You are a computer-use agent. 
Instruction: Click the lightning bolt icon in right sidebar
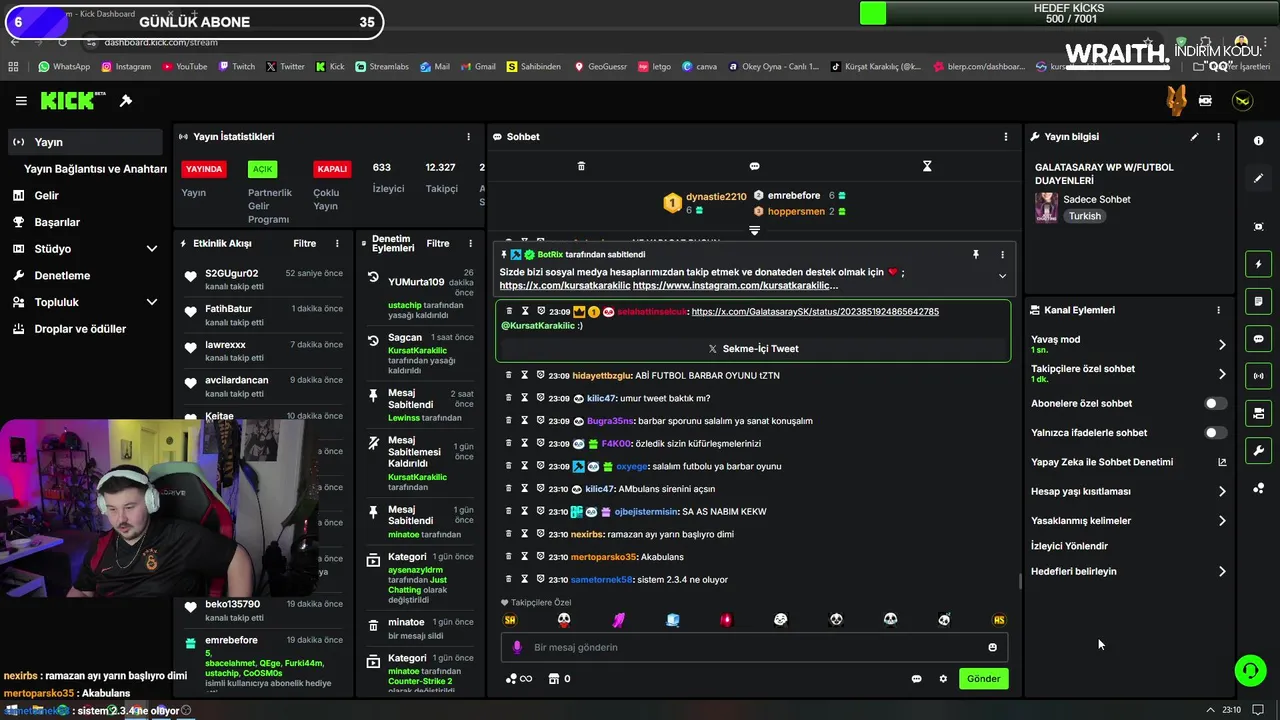click(1258, 264)
